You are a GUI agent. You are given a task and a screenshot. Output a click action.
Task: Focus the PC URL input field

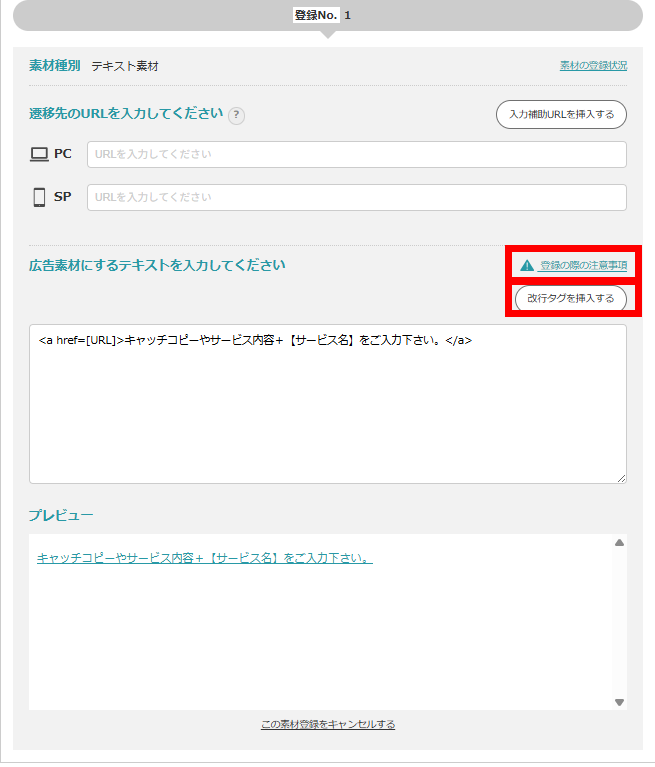[356, 154]
